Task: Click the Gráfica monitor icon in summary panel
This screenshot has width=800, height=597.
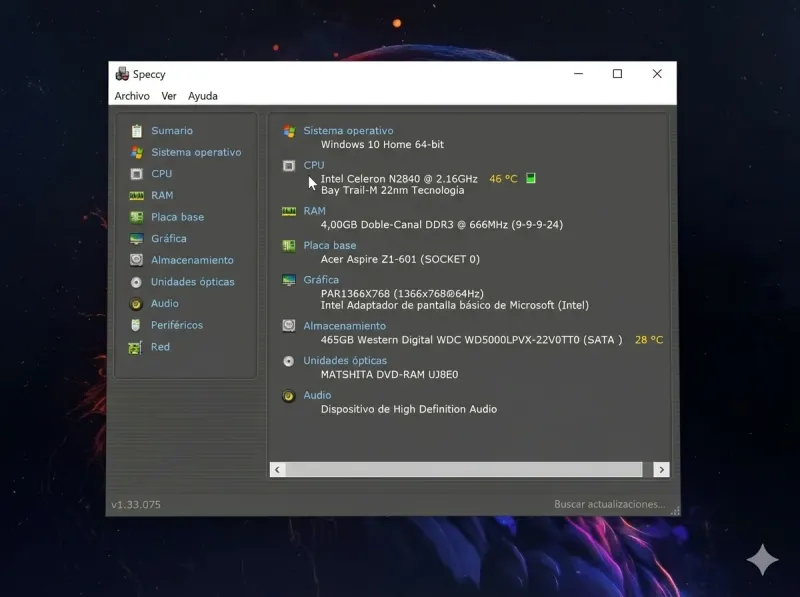Action: click(x=289, y=280)
